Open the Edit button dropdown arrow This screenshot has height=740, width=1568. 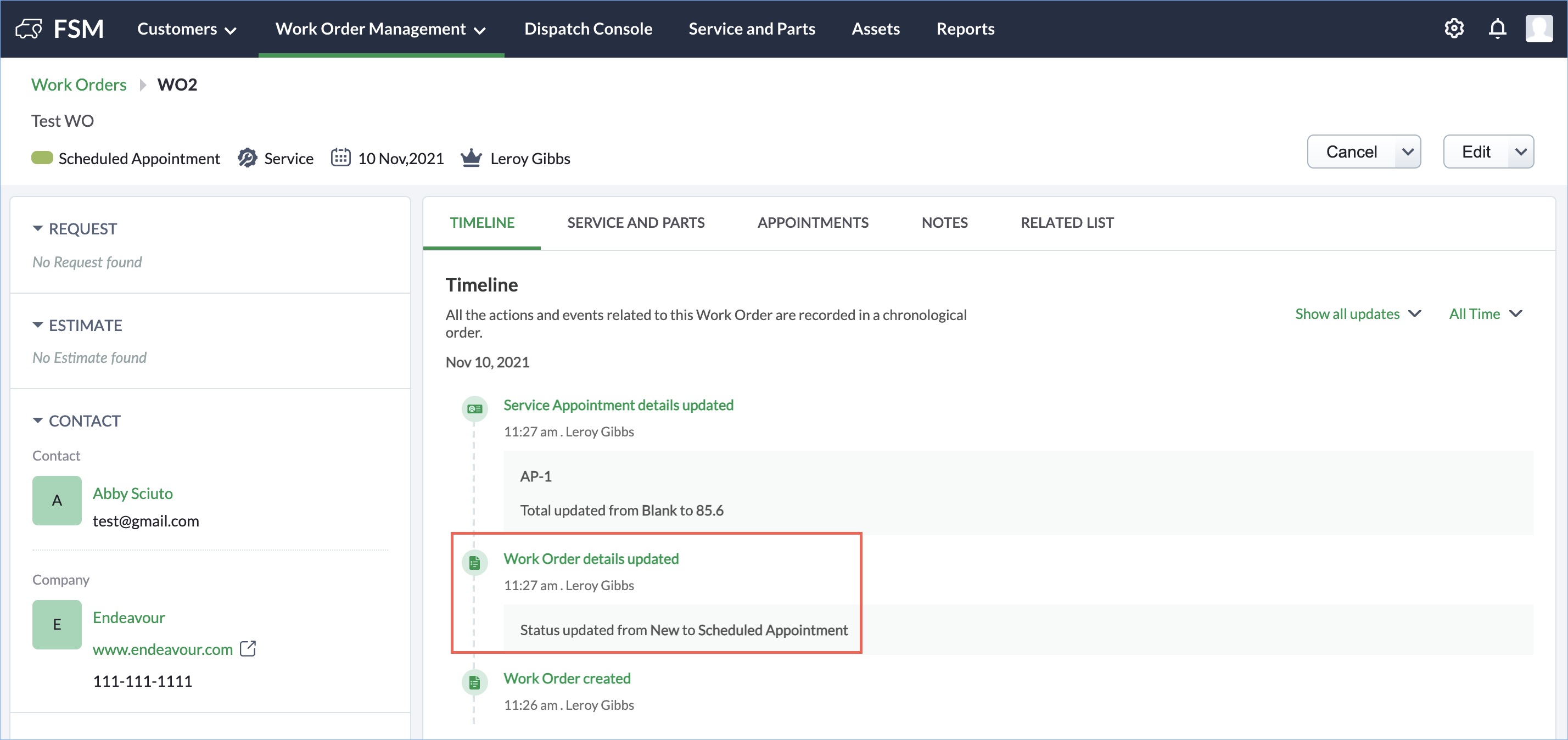click(1521, 152)
